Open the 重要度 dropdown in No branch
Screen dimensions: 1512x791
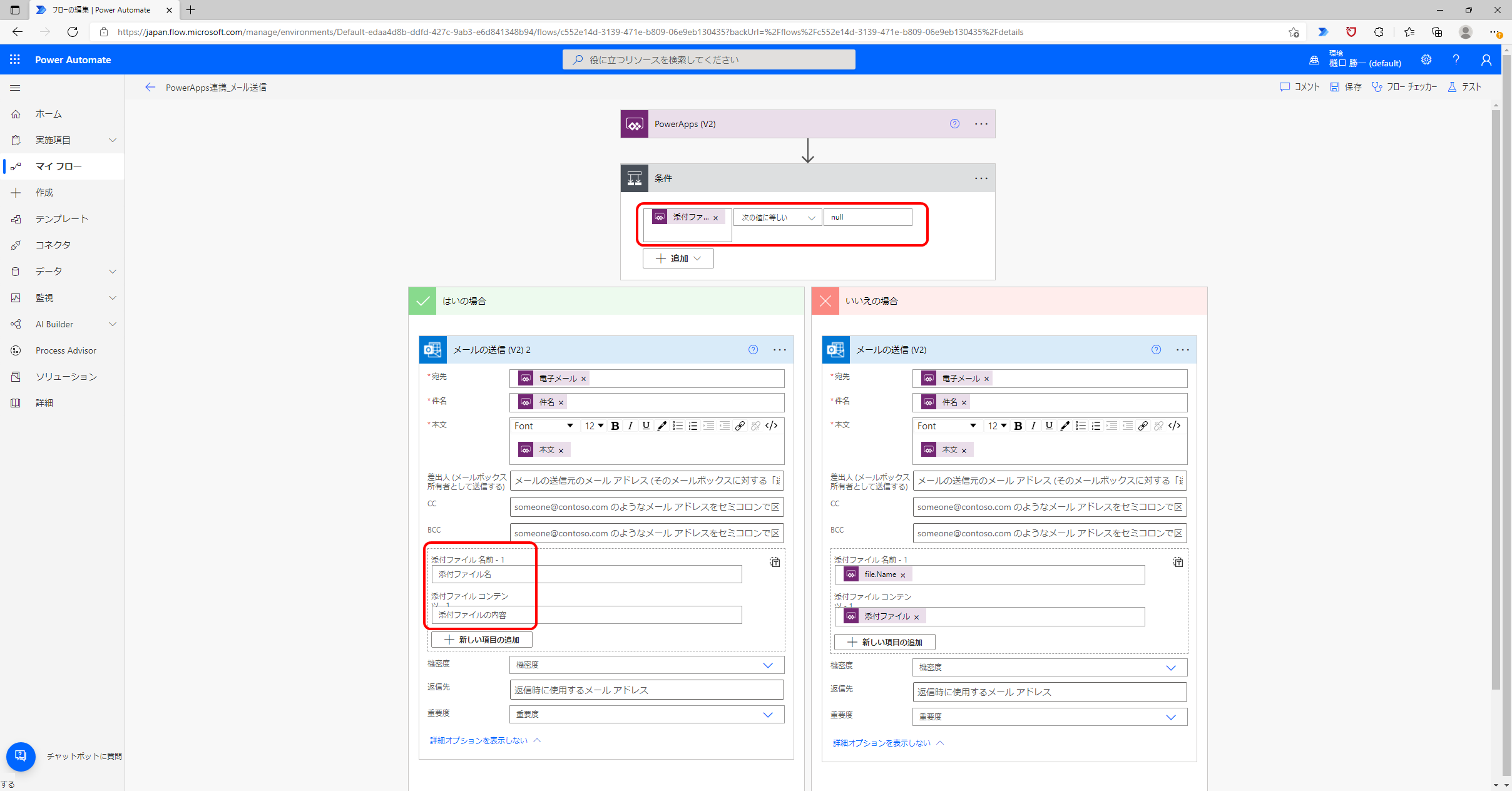(x=1050, y=717)
